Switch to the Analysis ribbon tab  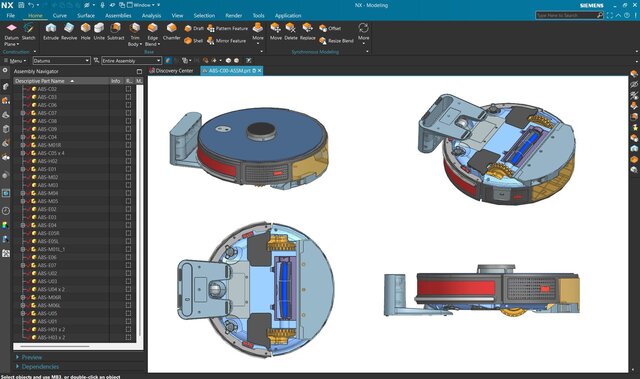[151, 16]
